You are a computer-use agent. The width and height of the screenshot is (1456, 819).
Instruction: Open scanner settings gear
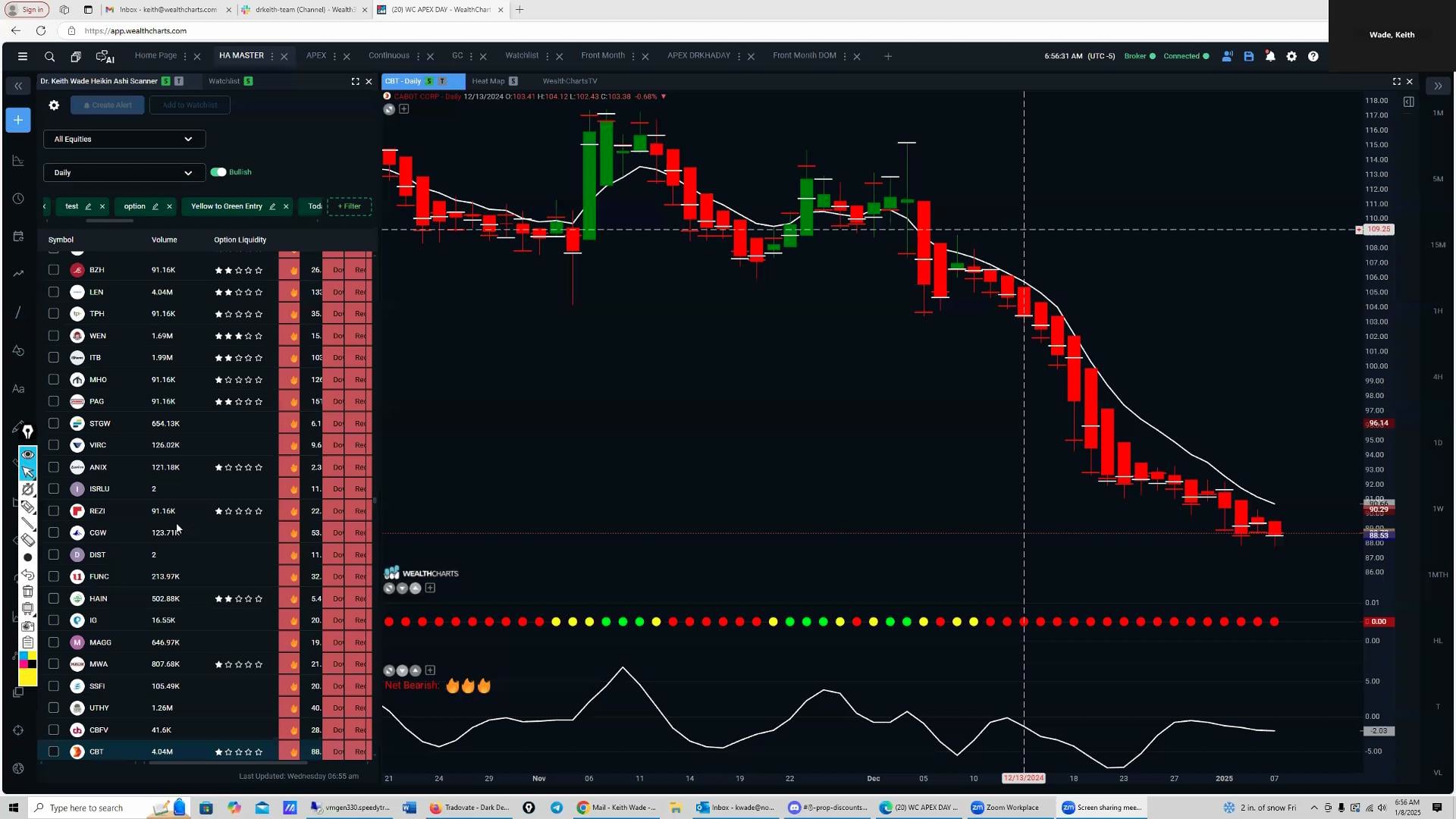(54, 105)
